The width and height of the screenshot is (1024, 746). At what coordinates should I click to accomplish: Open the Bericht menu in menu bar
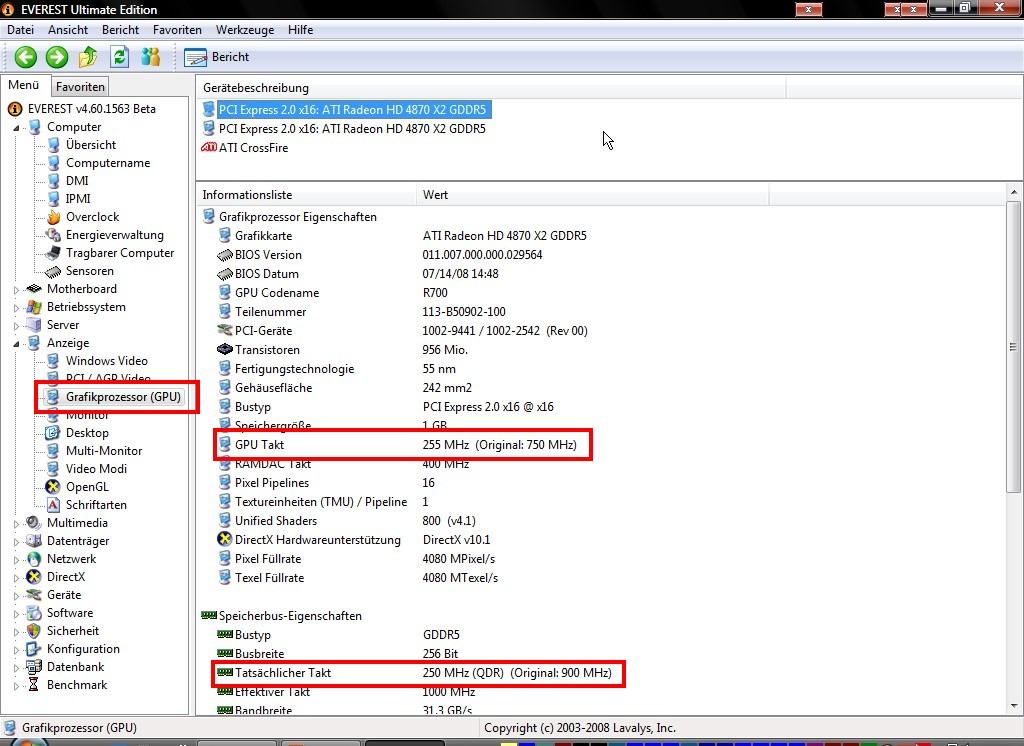click(120, 30)
